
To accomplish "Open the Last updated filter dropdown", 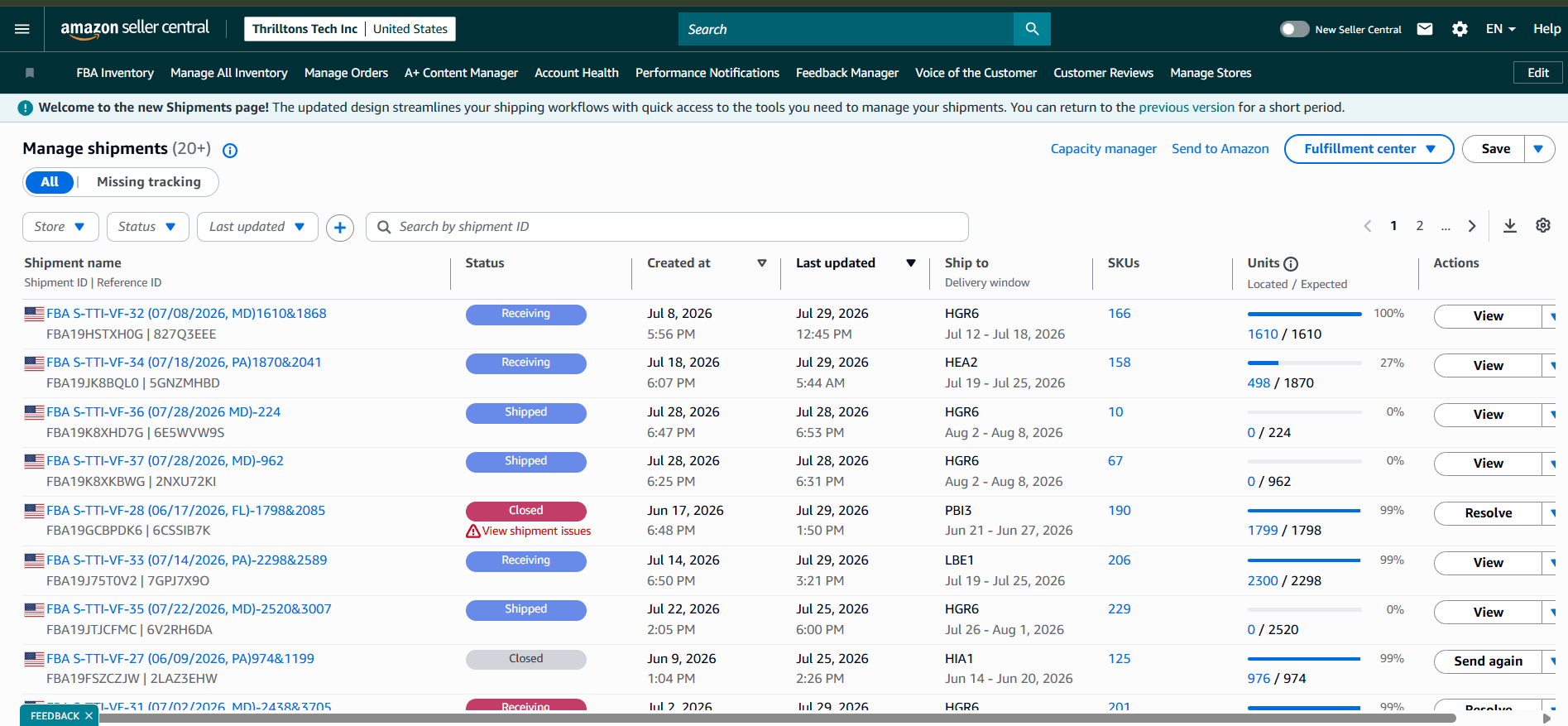I will (257, 227).
